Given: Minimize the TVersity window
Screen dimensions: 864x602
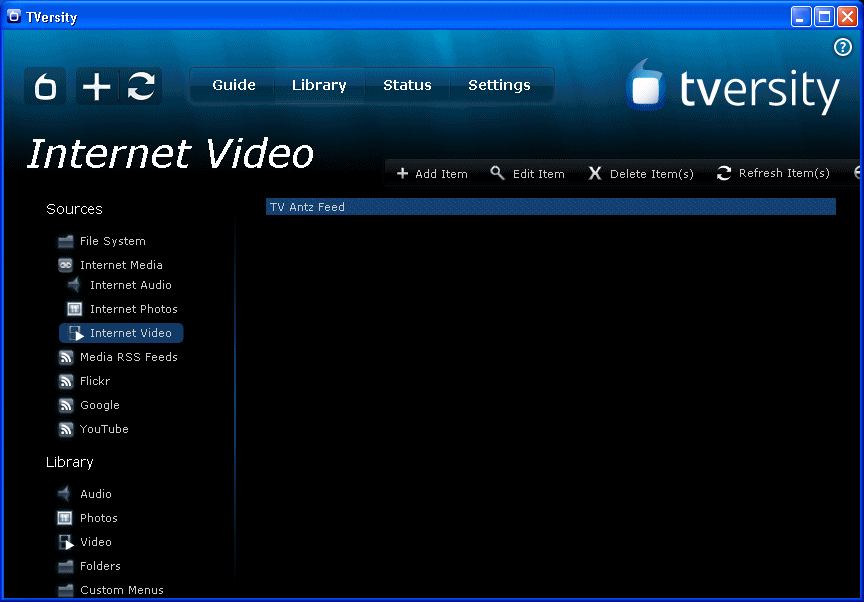Looking at the screenshot, I should pos(801,17).
